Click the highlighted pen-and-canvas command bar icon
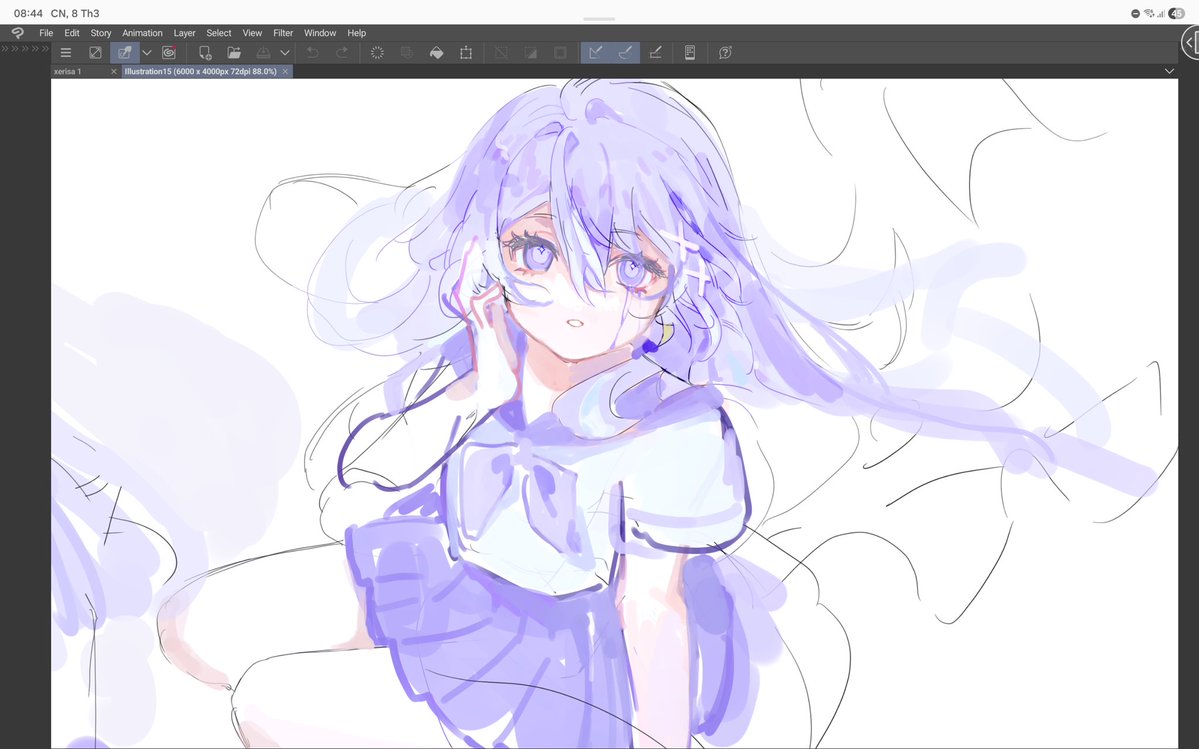 [124, 53]
